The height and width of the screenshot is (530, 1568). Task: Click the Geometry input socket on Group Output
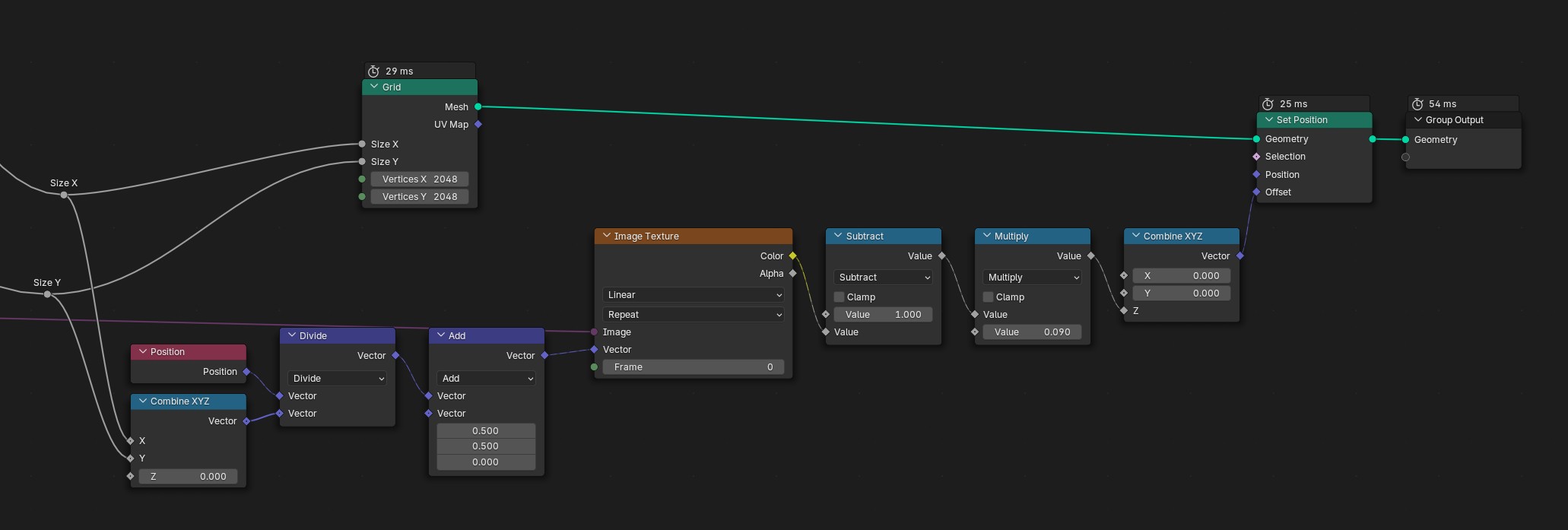coord(1405,140)
